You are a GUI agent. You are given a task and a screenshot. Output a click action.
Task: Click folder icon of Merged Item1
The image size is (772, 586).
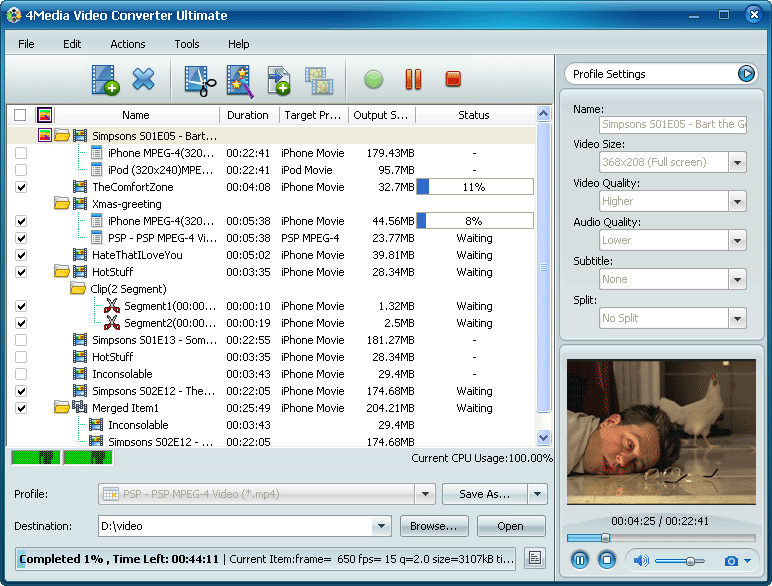[62, 408]
